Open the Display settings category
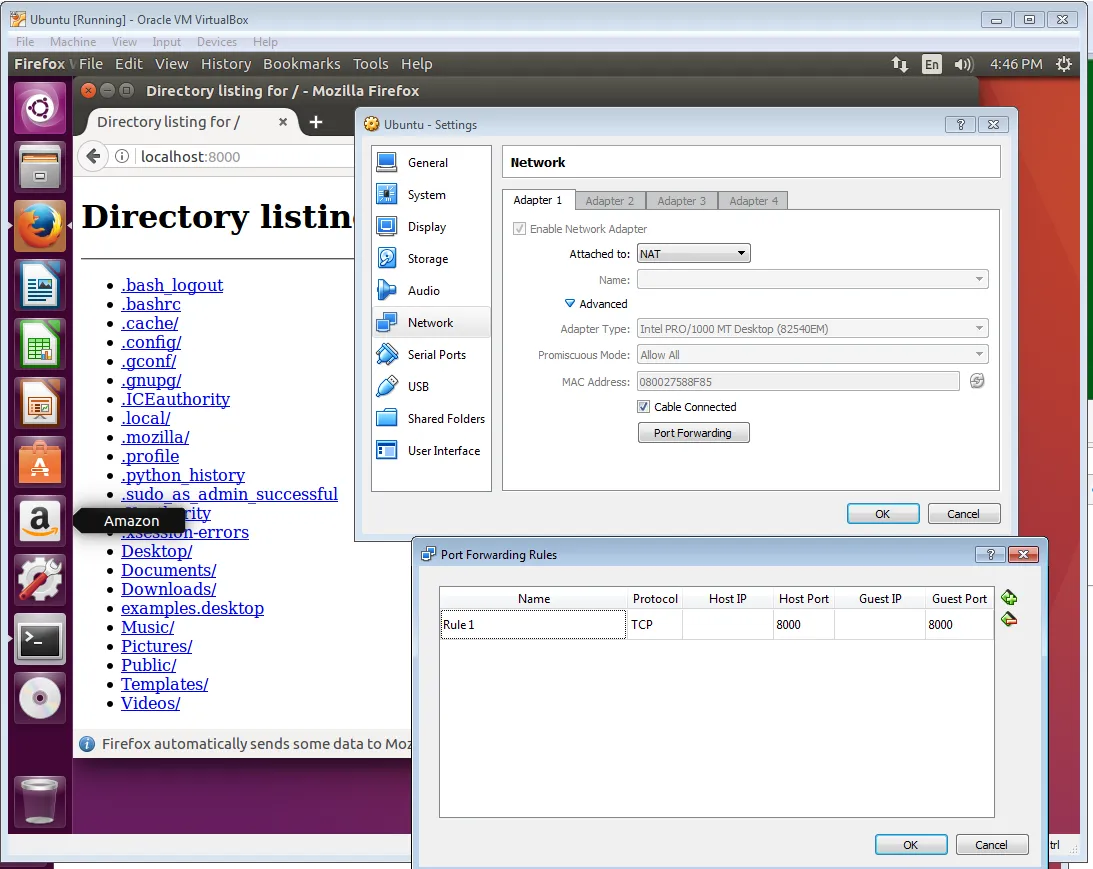1093x869 pixels. (431, 226)
